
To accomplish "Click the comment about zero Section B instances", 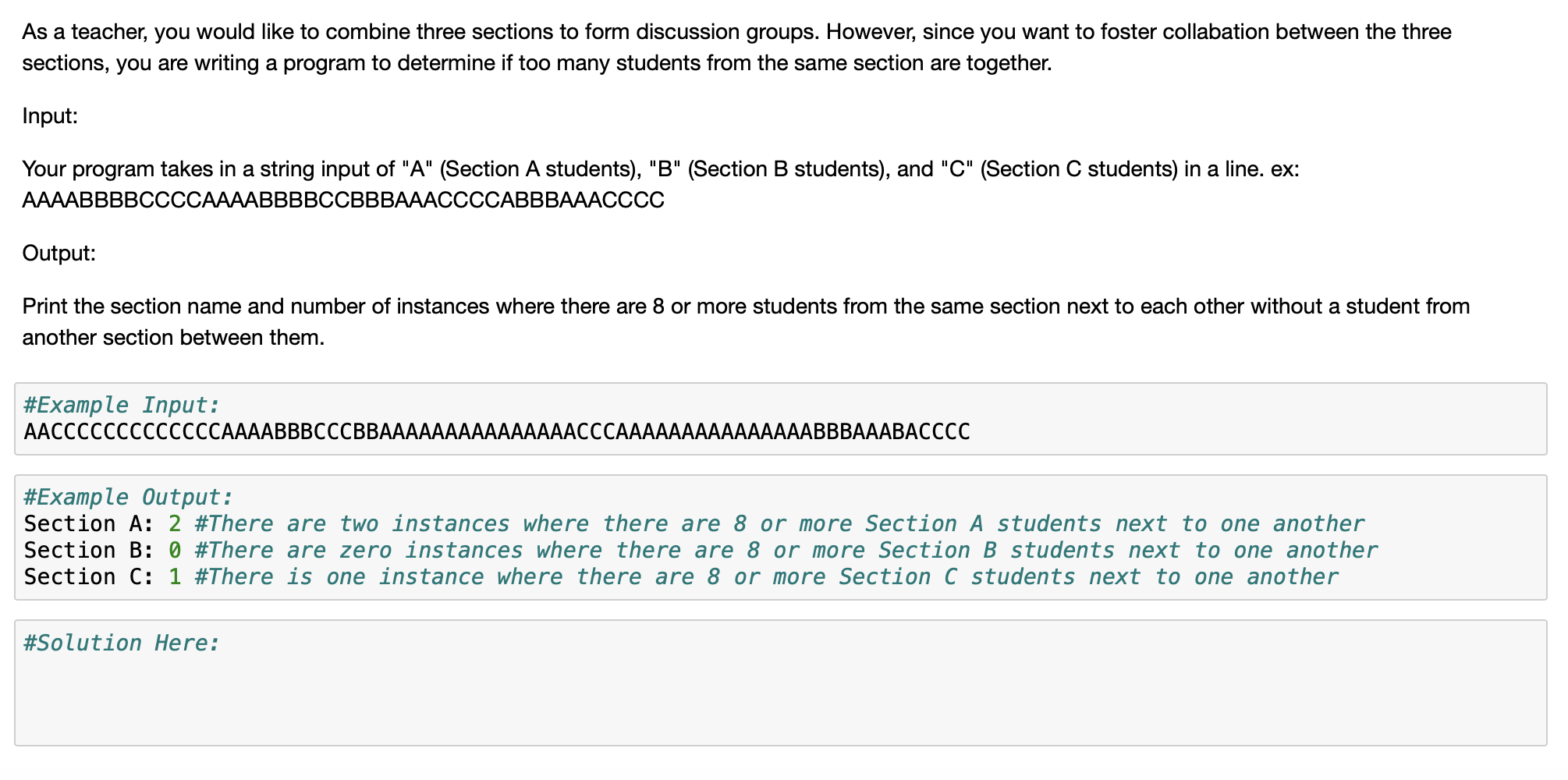I will [x=786, y=550].
